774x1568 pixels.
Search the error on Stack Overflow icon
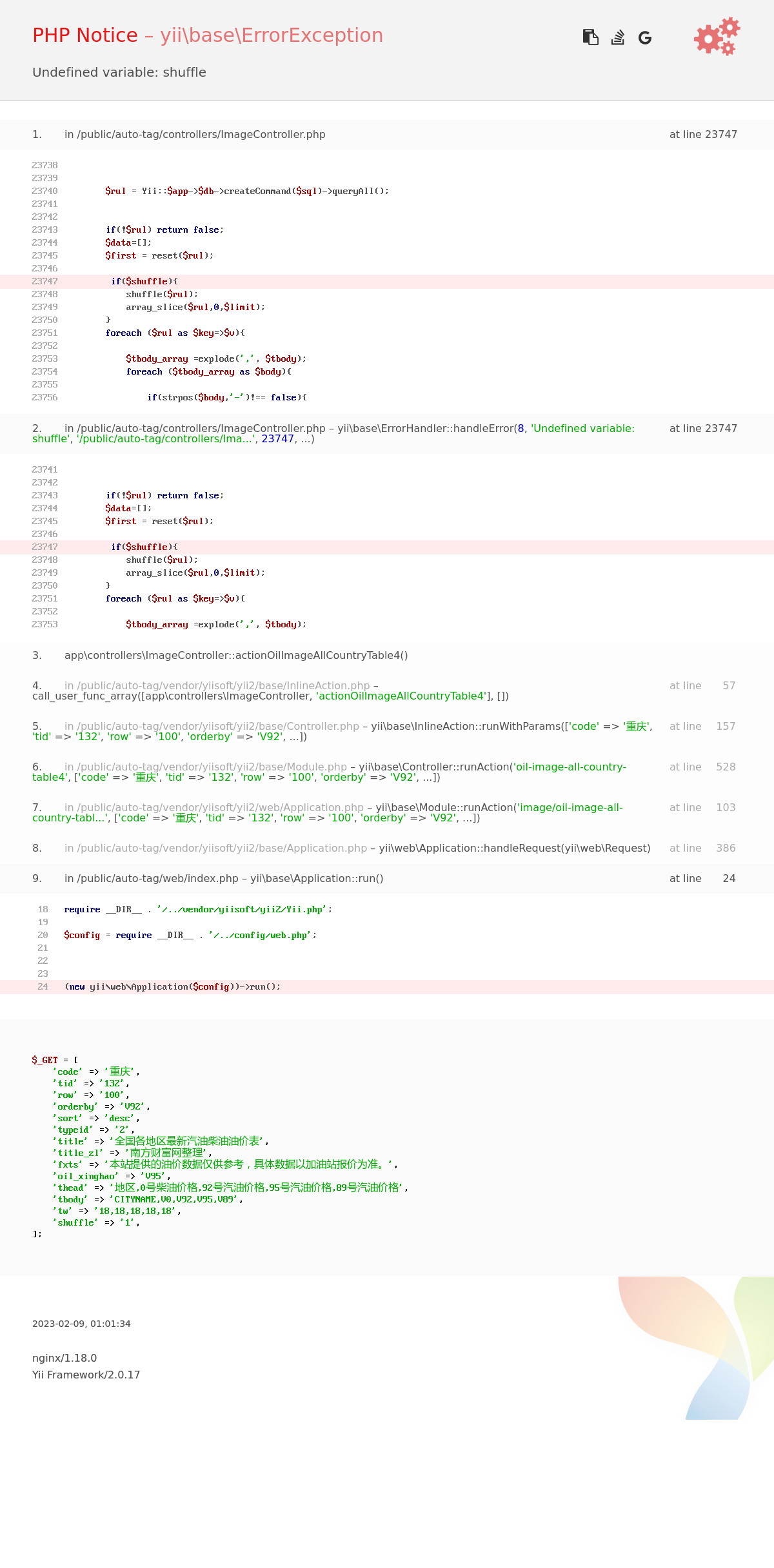click(618, 37)
